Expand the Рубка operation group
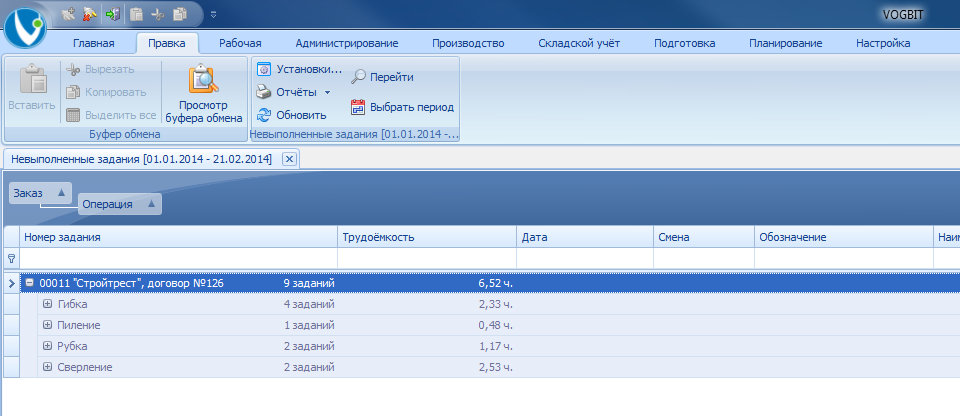Screen dimensions: 960x416 pyautogui.click(x=48, y=346)
